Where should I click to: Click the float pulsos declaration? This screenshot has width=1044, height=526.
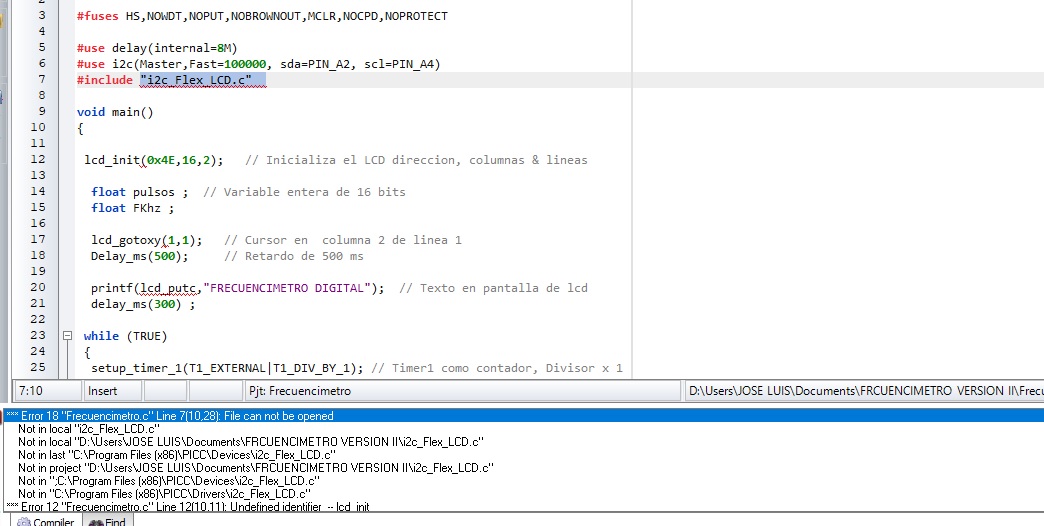point(139,192)
